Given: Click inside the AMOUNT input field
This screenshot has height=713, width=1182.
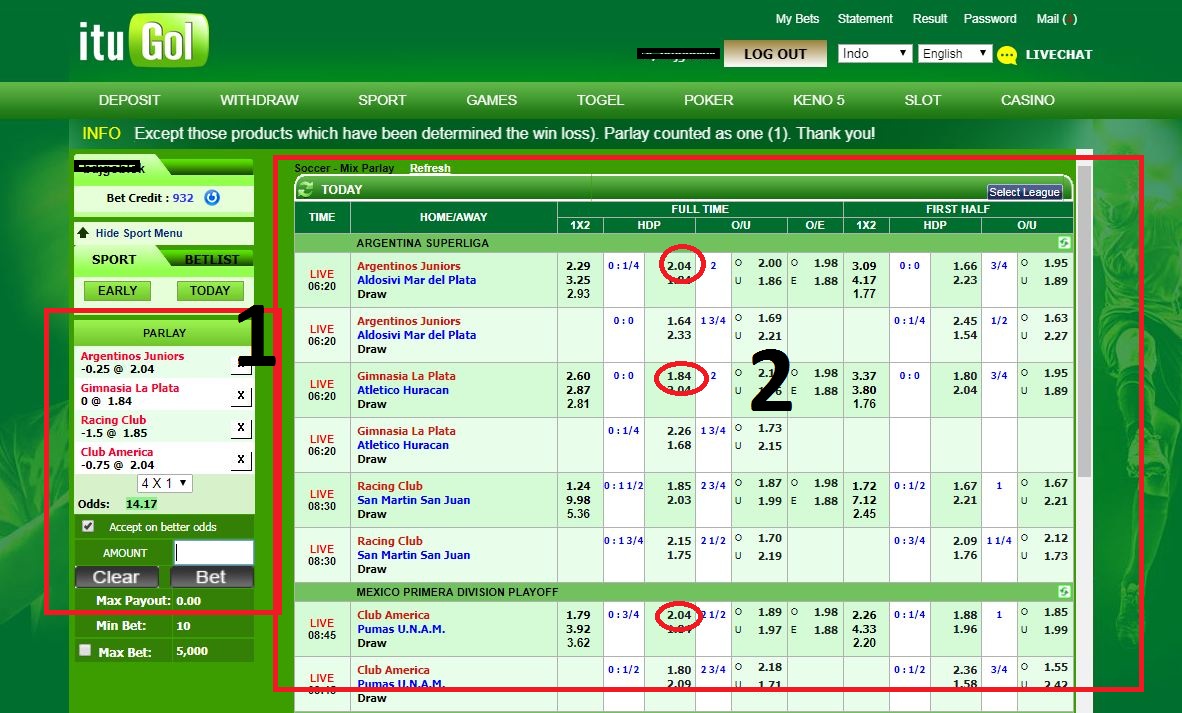Looking at the screenshot, I should pos(212,551).
